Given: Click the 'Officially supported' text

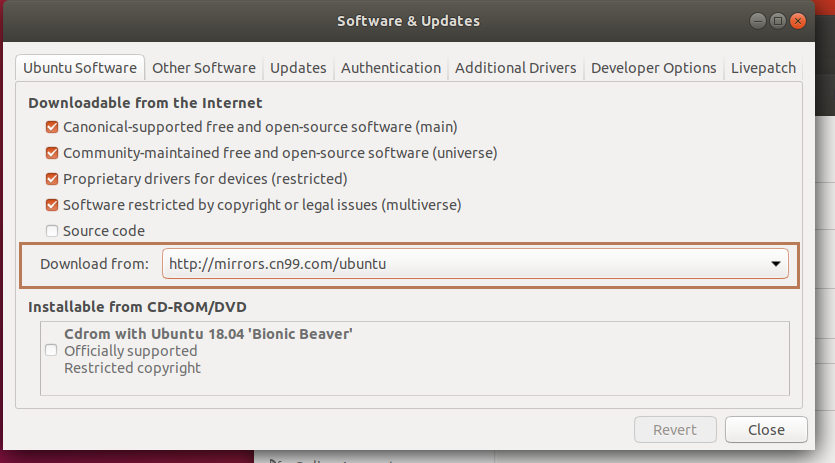Looking at the screenshot, I should pyautogui.click(x=130, y=351).
